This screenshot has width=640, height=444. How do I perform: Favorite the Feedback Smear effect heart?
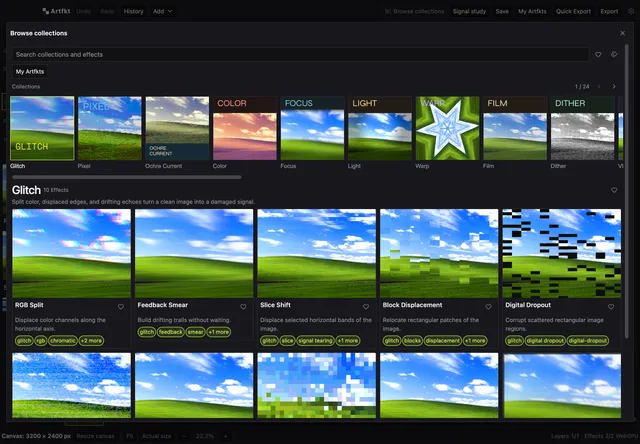click(x=243, y=307)
